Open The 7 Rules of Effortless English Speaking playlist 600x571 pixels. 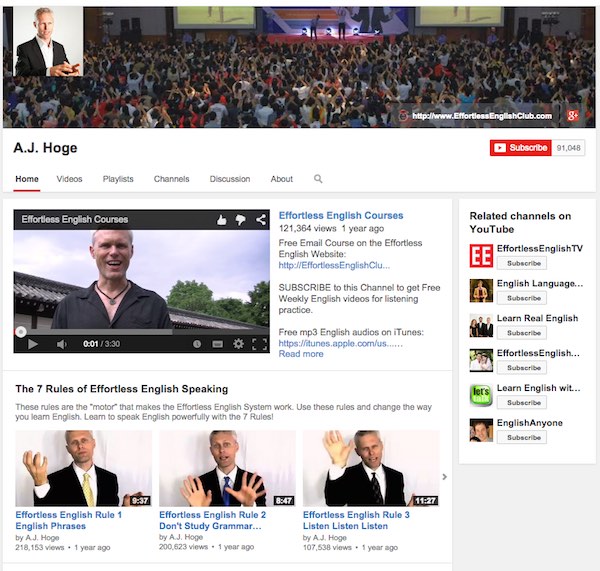click(x=122, y=389)
